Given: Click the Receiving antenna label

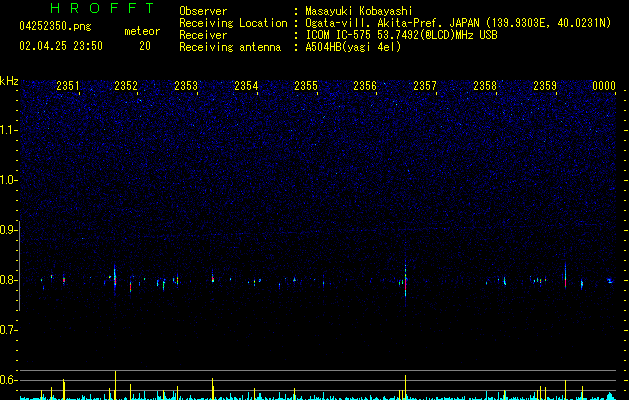Looking at the screenshot, I should [230, 47].
